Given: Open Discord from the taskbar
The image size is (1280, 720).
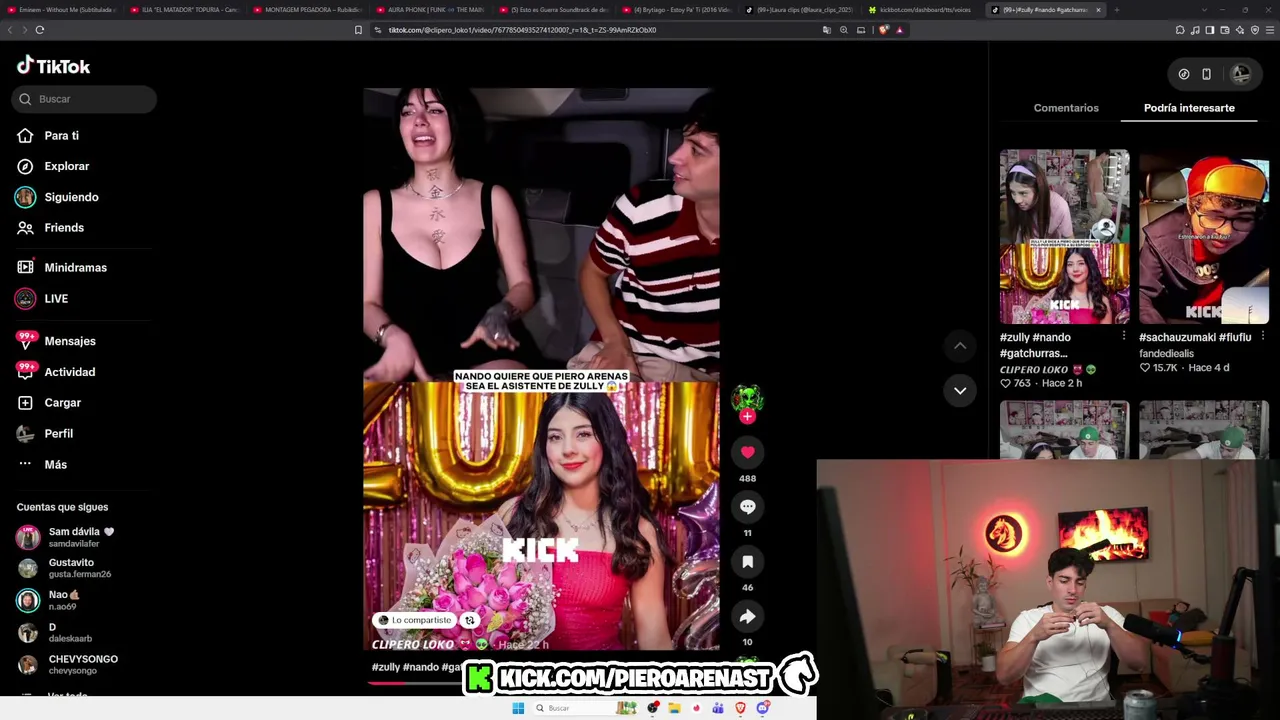Looking at the screenshot, I should (763, 709).
